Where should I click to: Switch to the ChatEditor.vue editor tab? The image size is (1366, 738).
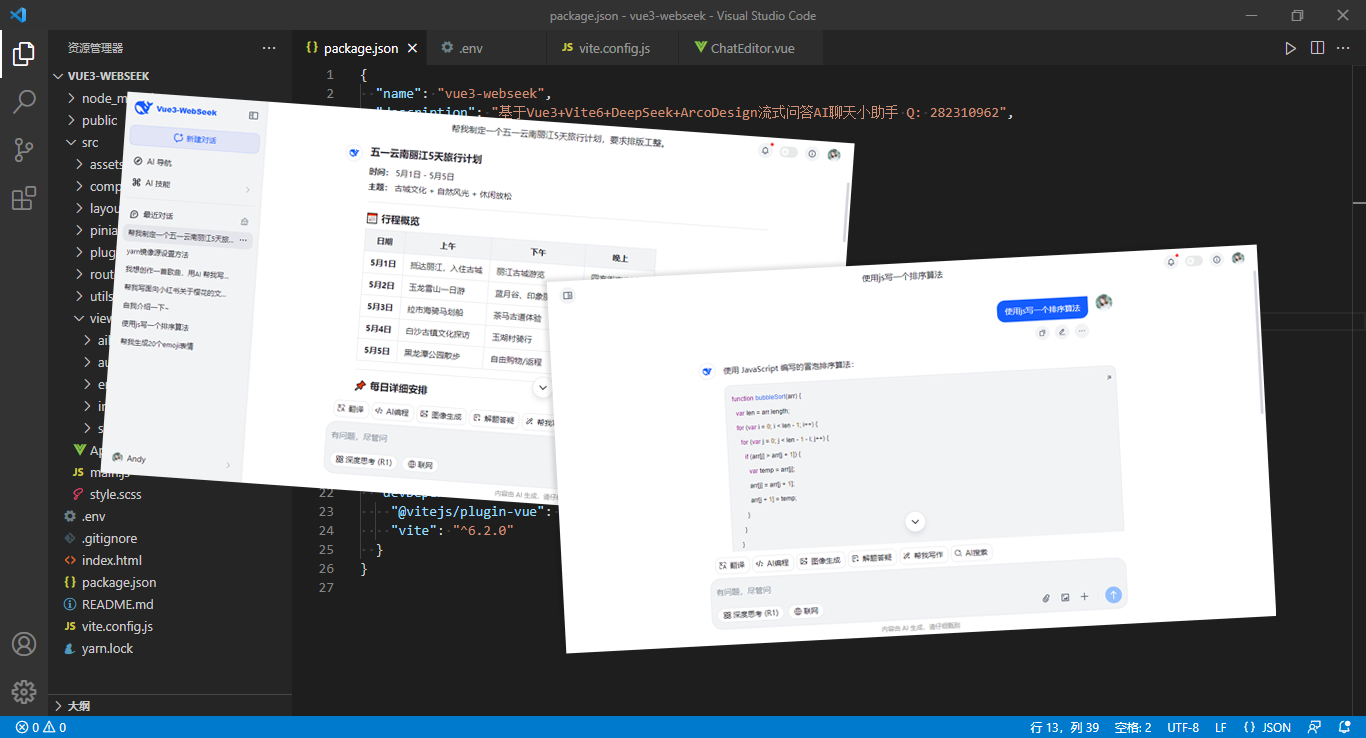[750, 48]
